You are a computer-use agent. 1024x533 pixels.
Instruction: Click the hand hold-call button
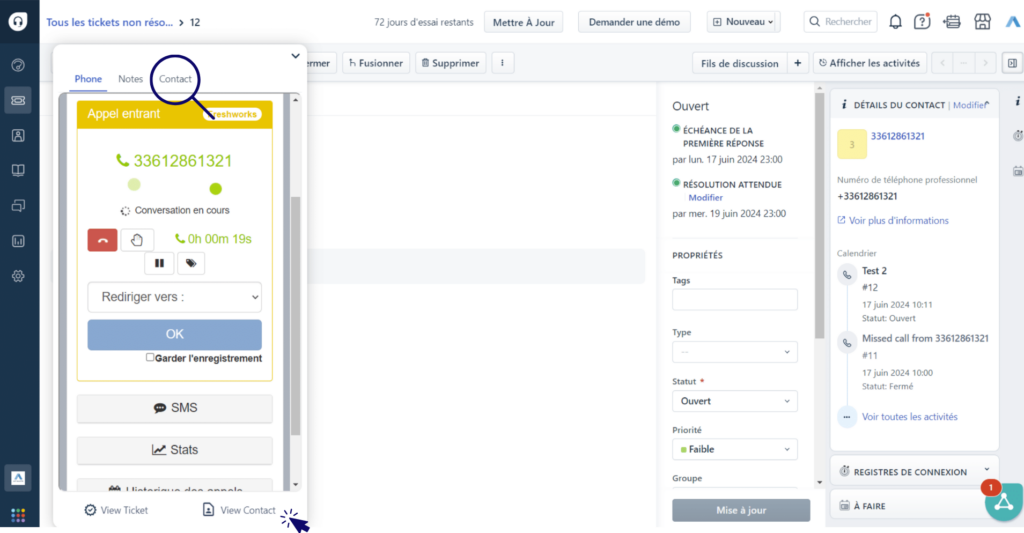(137, 240)
